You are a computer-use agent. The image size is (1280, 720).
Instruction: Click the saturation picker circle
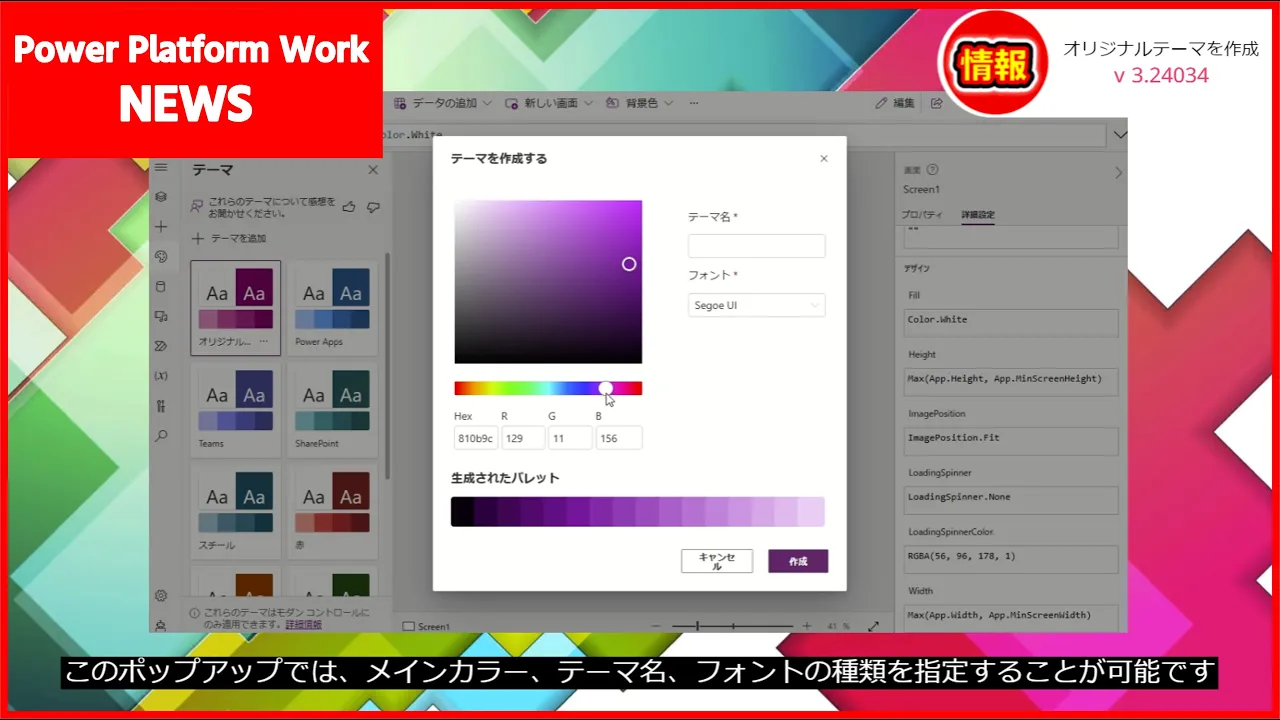[629, 264]
